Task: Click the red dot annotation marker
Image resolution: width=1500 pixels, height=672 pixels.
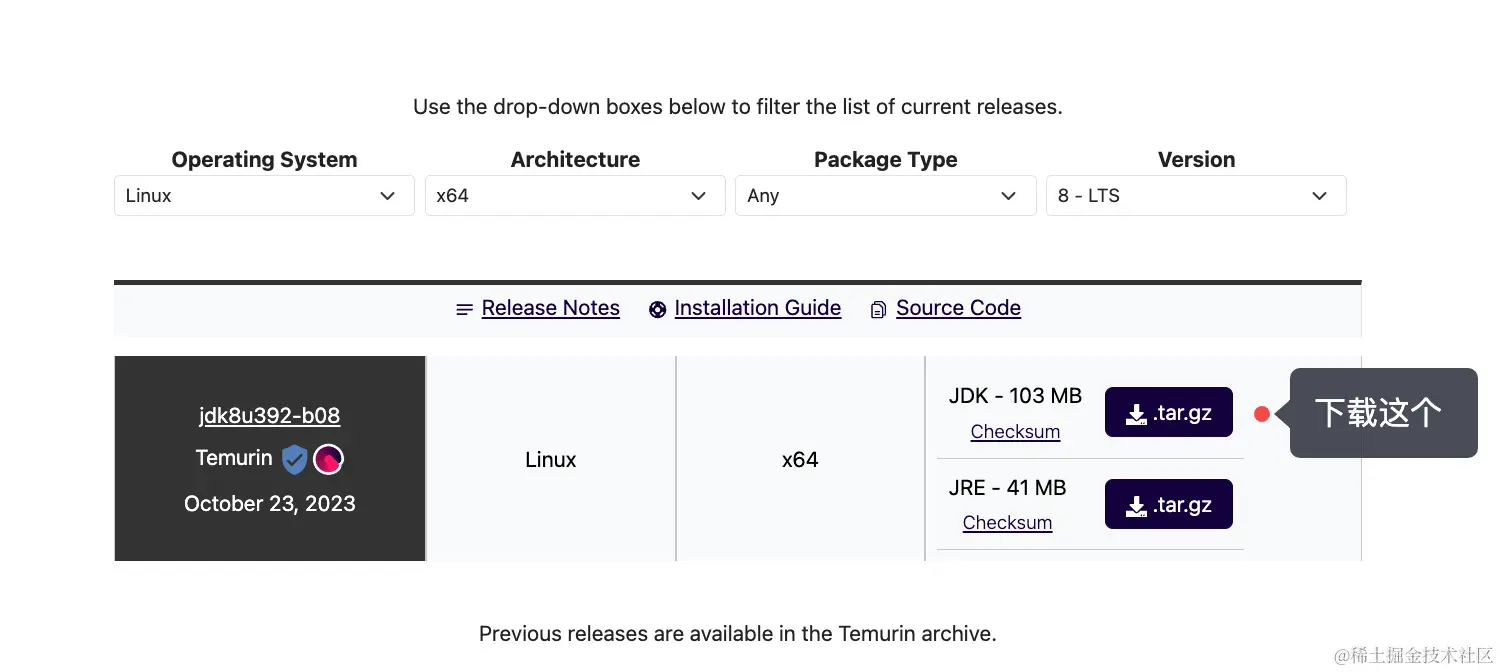Action: (x=1262, y=414)
